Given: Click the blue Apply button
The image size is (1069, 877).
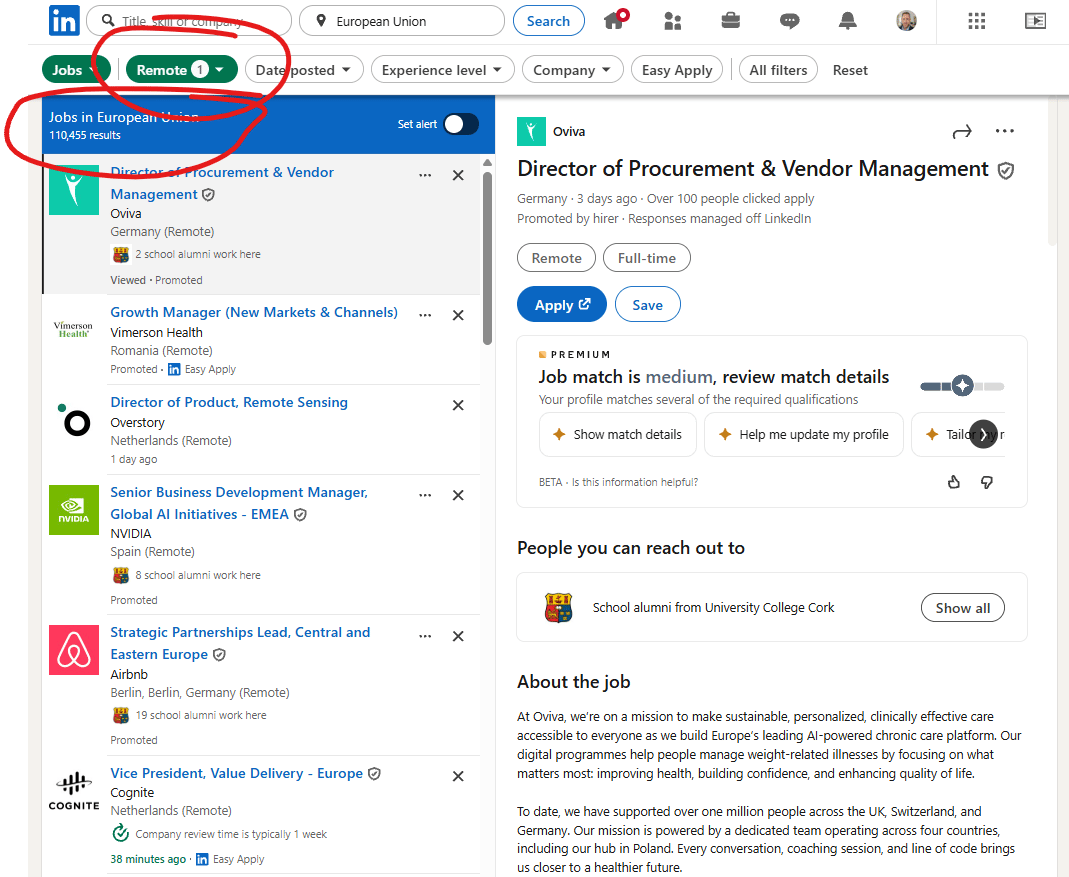Looking at the screenshot, I should tap(561, 305).
